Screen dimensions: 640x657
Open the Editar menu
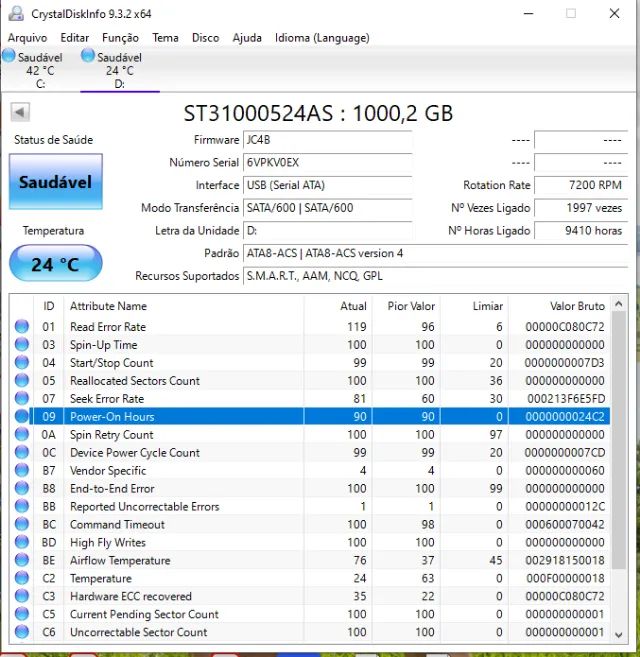75,38
